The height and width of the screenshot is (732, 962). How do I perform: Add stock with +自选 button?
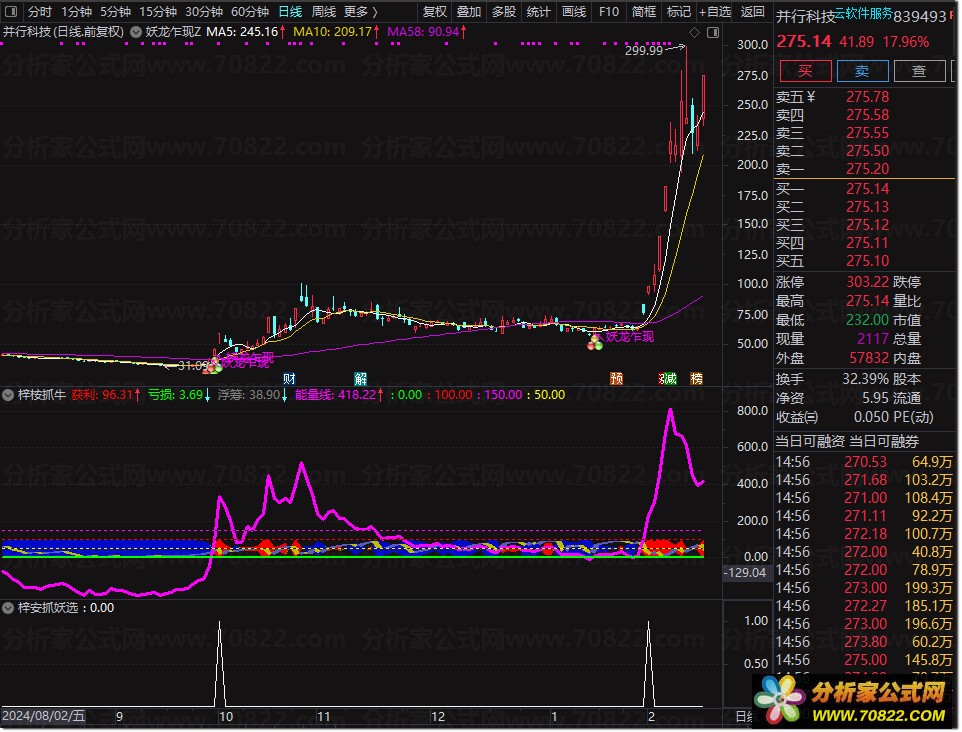(x=715, y=11)
